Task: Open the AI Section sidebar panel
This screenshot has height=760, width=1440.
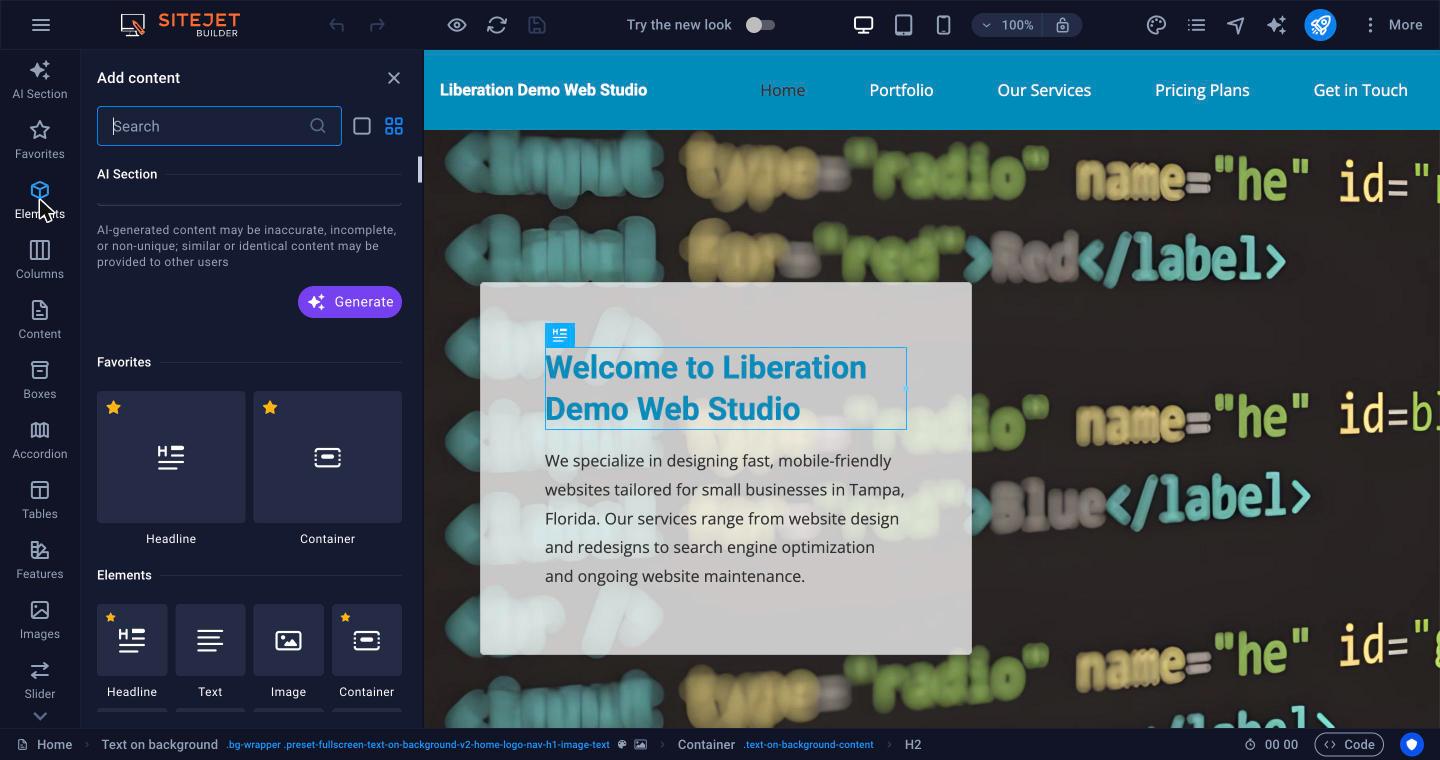Action: [x=40, y=80]
